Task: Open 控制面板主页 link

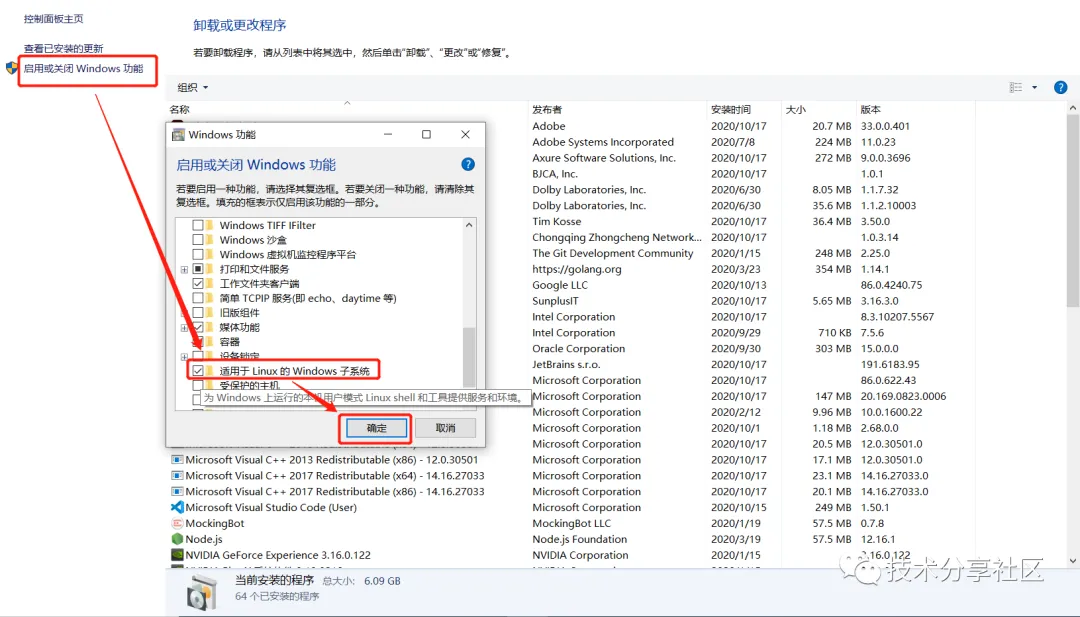Action: (54, 19)
